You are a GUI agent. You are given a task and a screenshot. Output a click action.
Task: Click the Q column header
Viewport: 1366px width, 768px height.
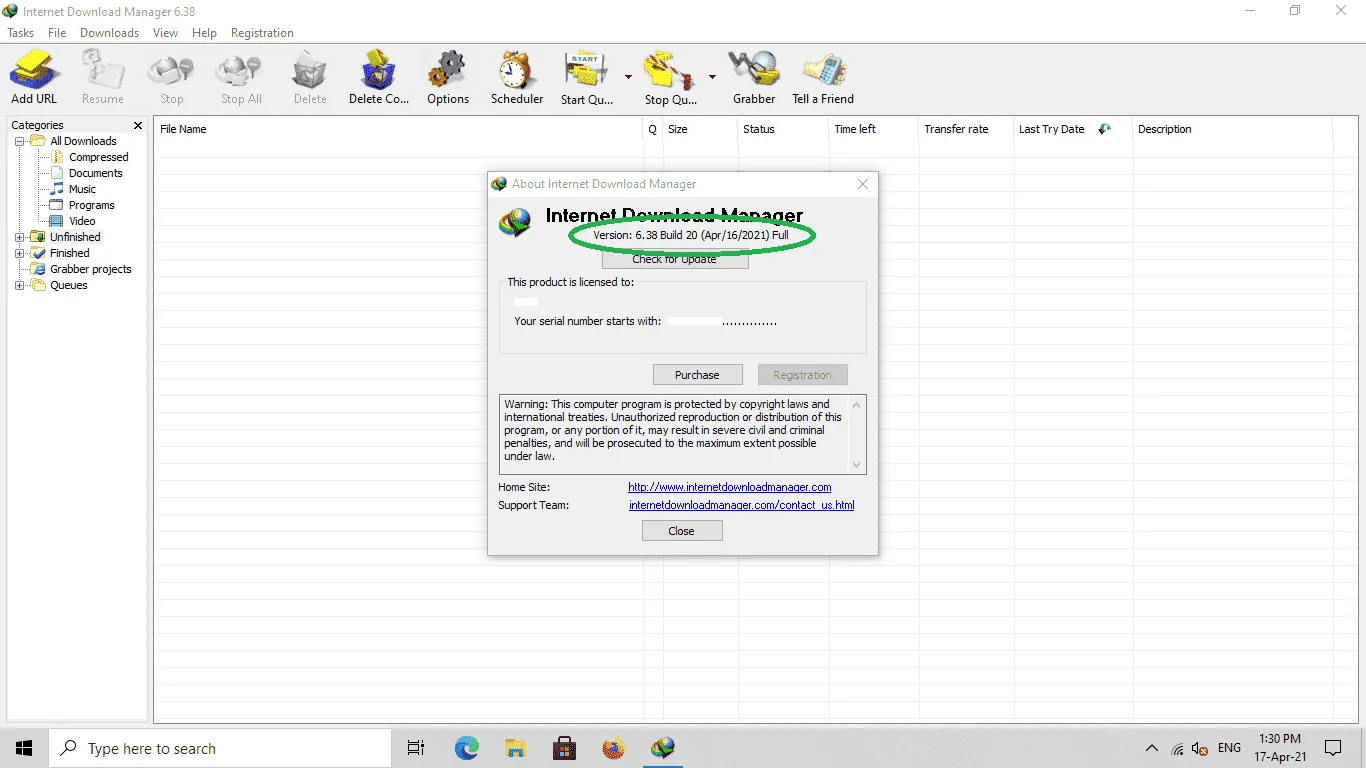point(653,129)
